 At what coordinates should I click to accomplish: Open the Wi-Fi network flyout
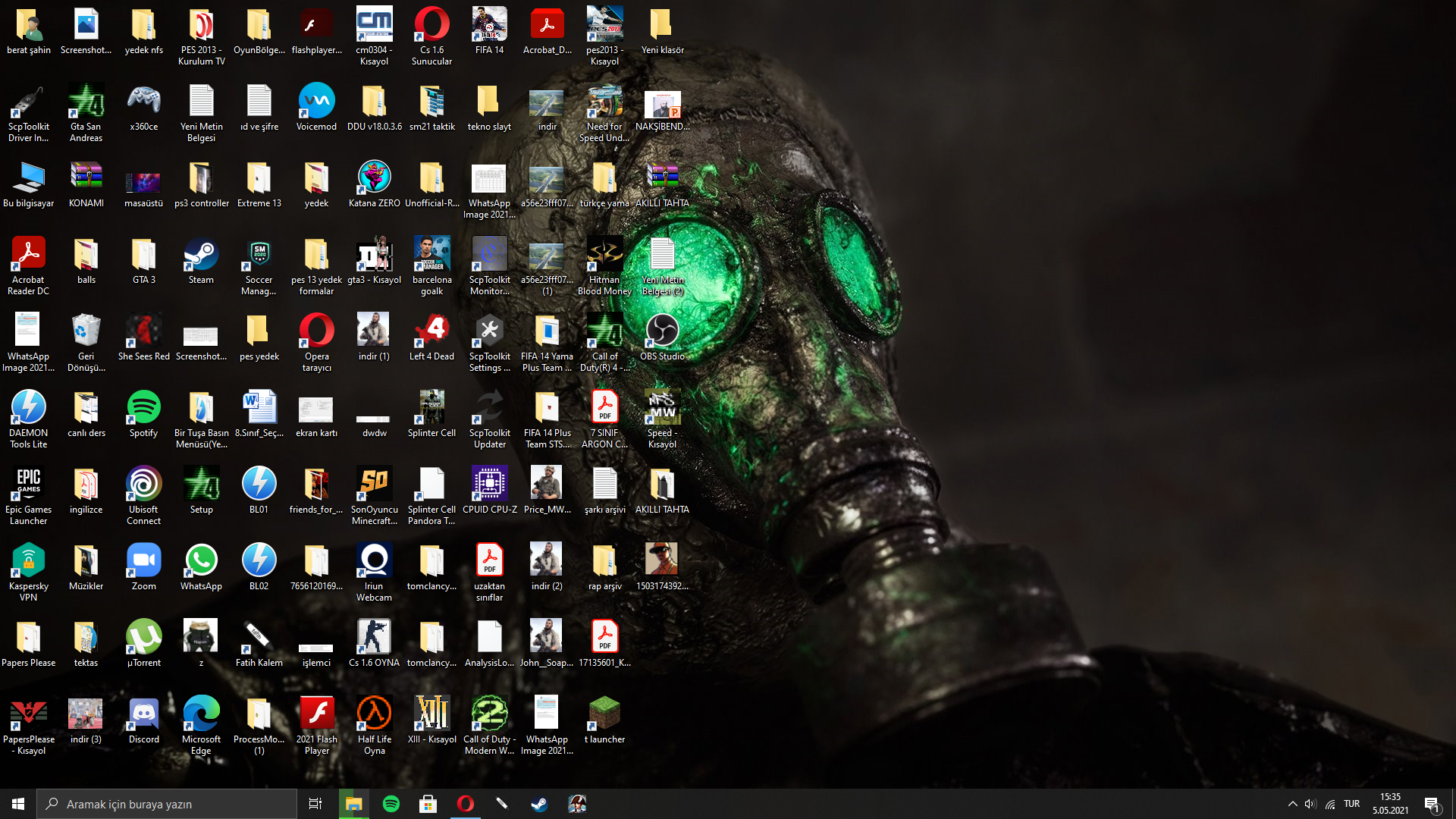tap(1330, 804)
